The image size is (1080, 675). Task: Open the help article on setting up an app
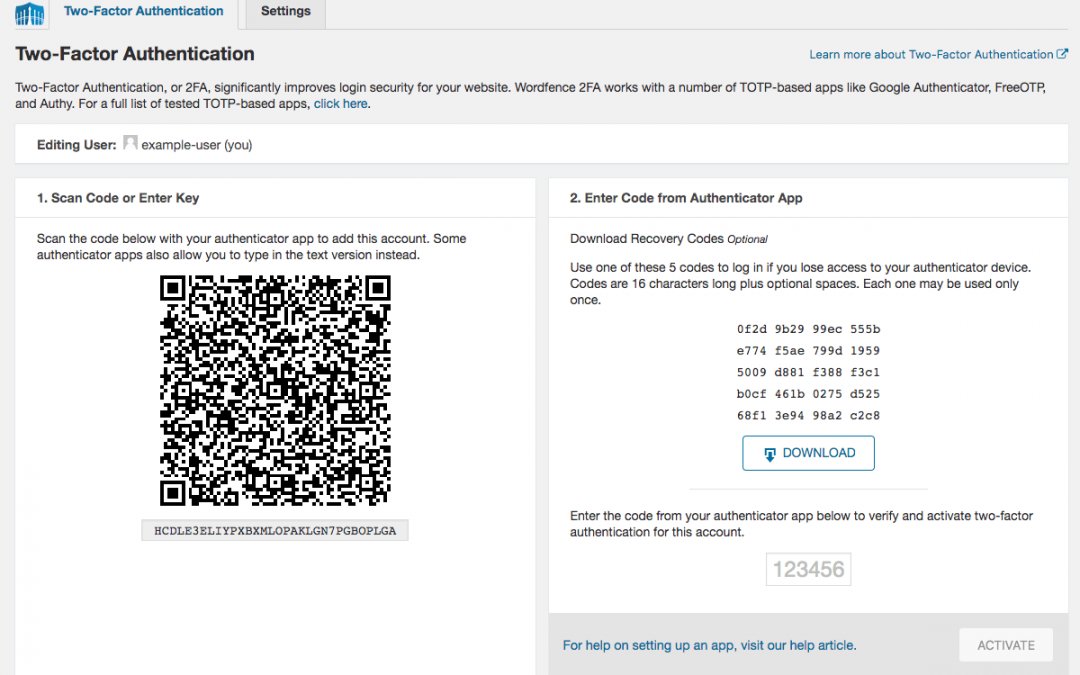(709, 645)
